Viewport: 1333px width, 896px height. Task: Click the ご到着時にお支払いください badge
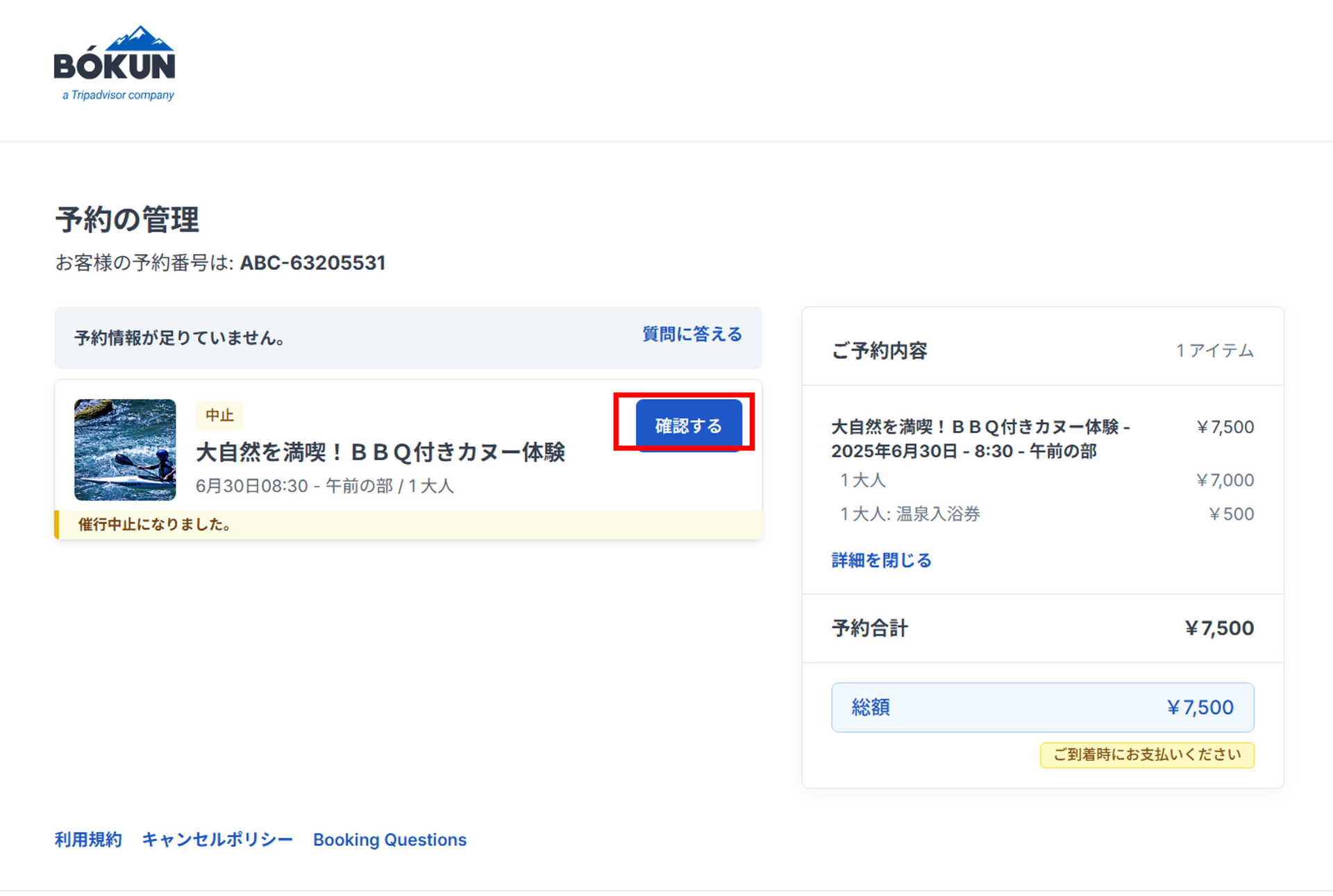pos(1146,754)
